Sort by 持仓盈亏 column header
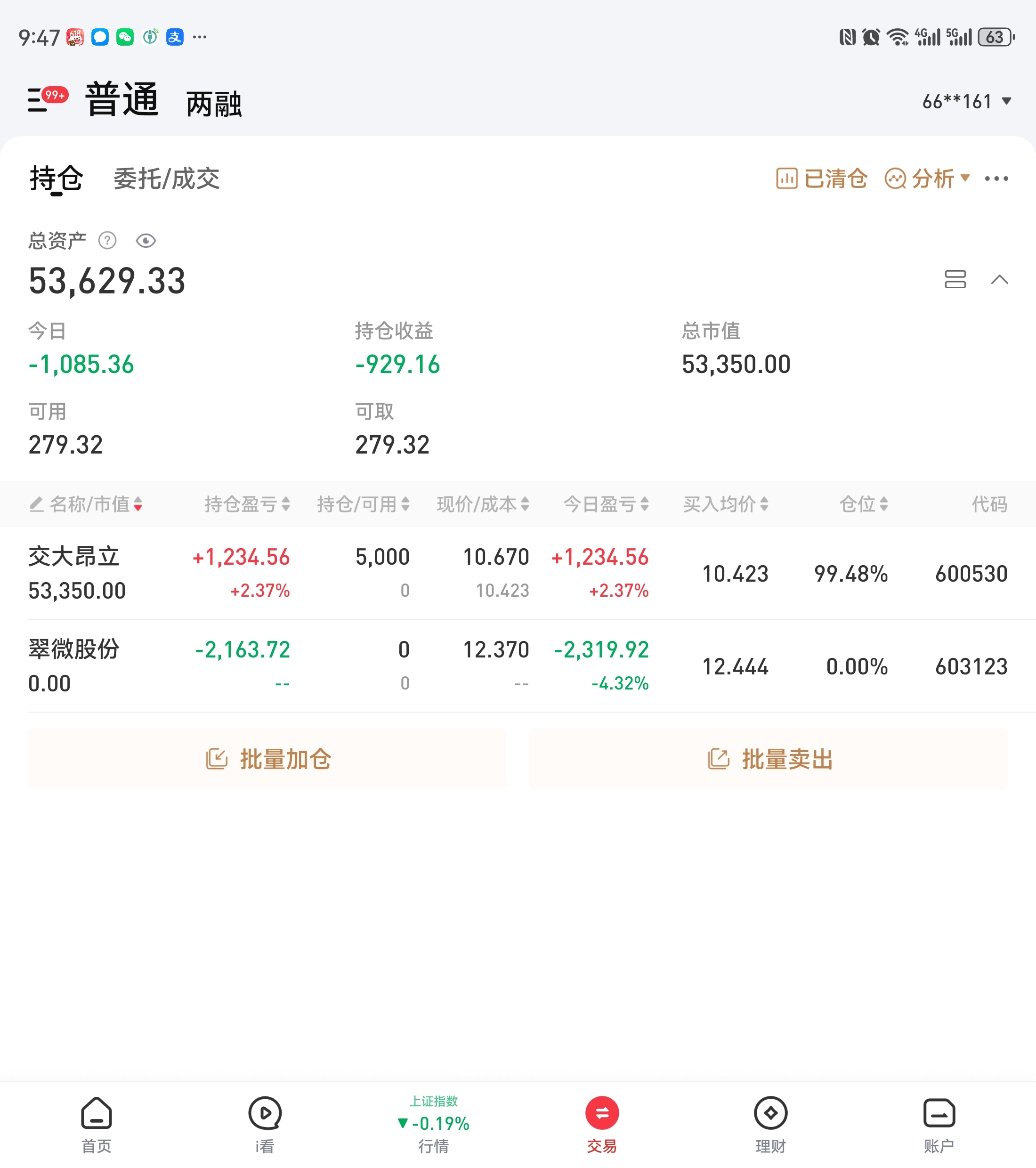 [x=247, y=504]
